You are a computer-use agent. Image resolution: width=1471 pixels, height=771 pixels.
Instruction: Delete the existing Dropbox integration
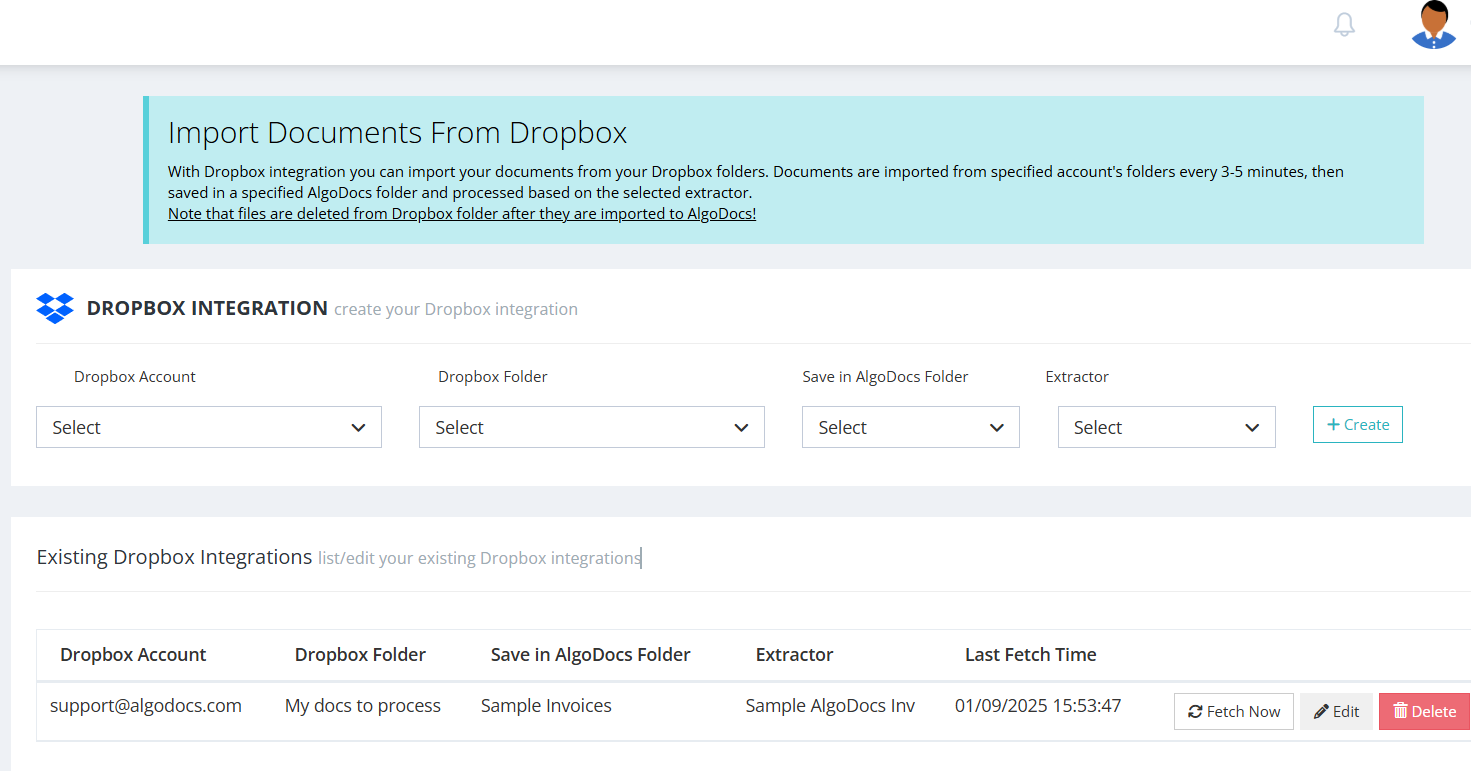tap(1424, 711)
